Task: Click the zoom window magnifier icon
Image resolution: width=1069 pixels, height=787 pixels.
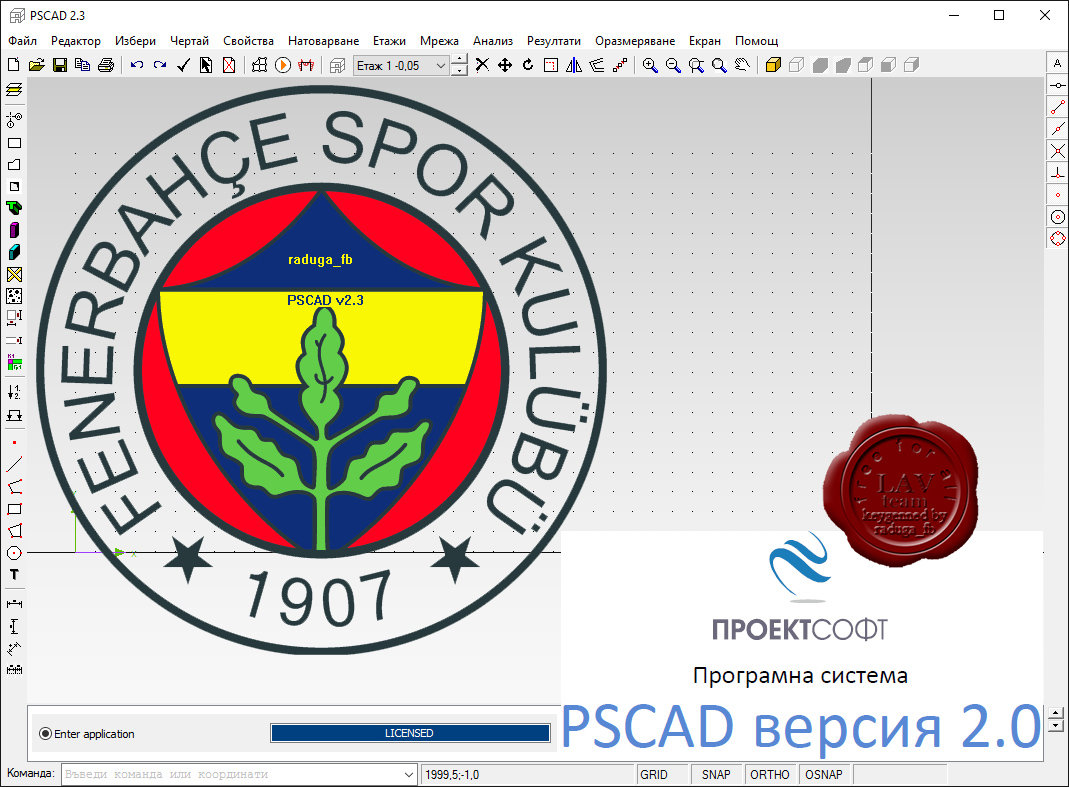Action: pyautogui.click(x=696, y=65)
